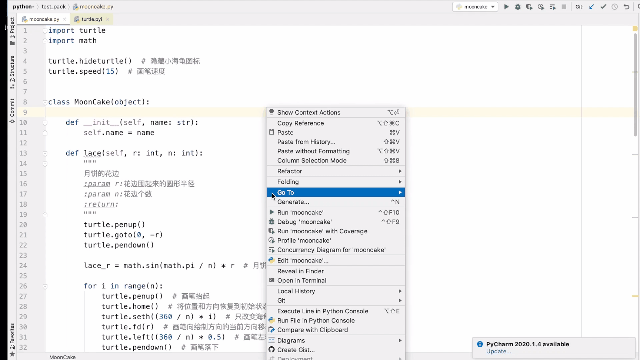Click the info icon in PyCharm update notification
This screenshot has width=640, height=360.
click(x=480, y=344)
